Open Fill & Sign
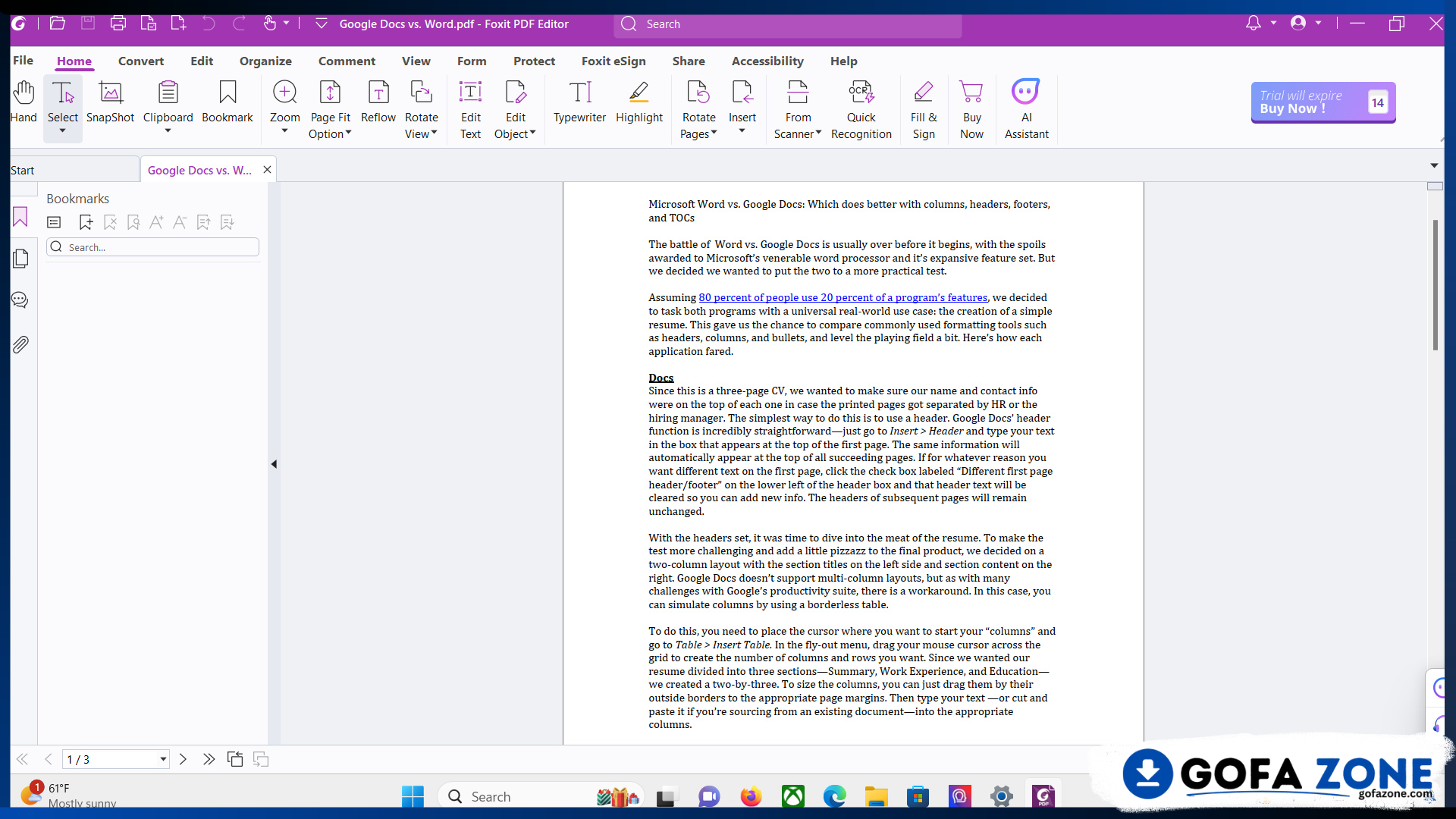Screen dimensions: 1456x819 click(924, 110)
